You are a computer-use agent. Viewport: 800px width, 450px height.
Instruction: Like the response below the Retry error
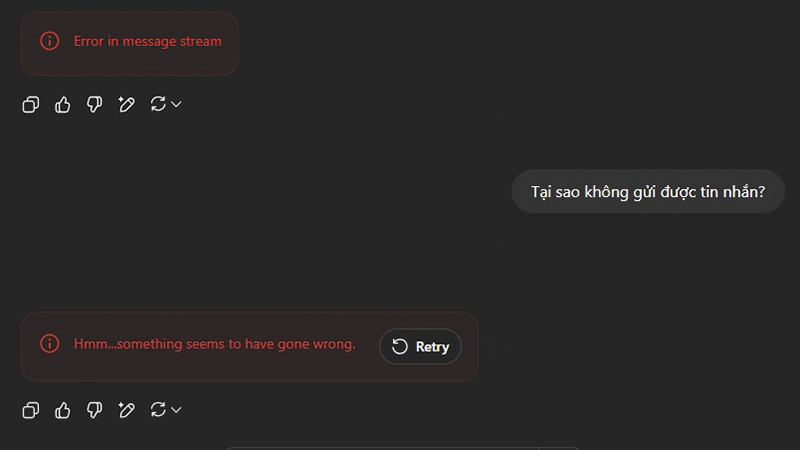pyautogui.click(x=63, y=409)
